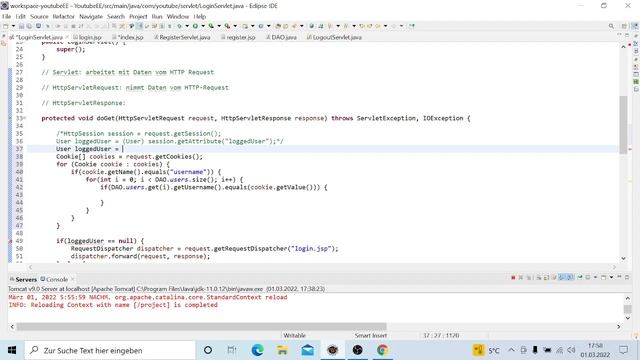Switch to the LogoutServlet.java tab
640x360 pixels.
pyautogui.click(x=334, y=37)
